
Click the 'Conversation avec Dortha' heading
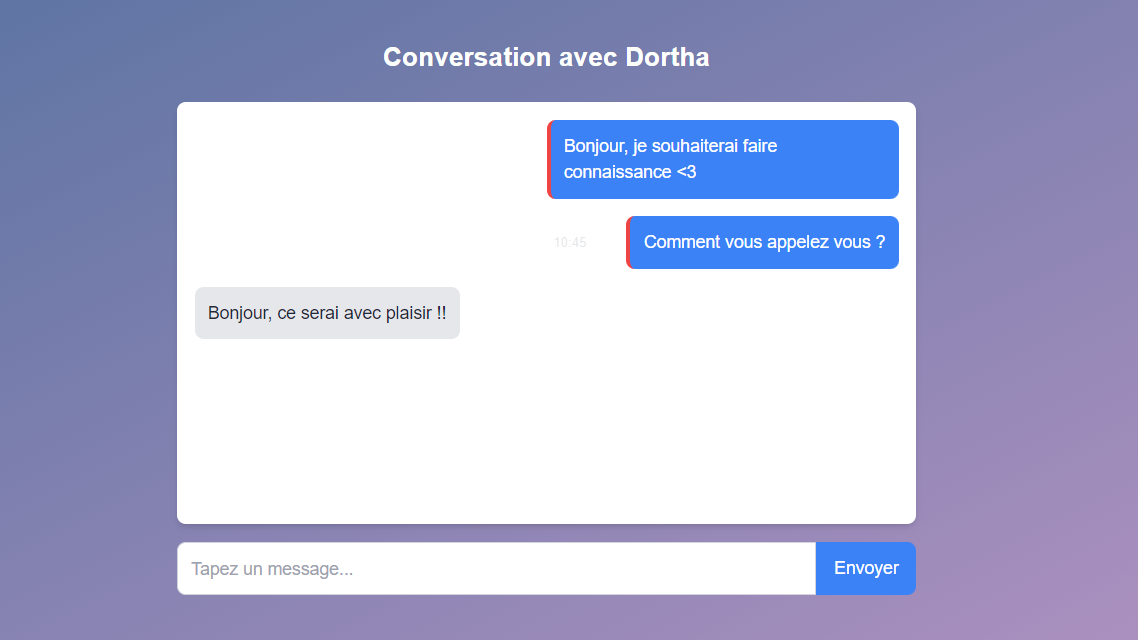pos(547,57)
